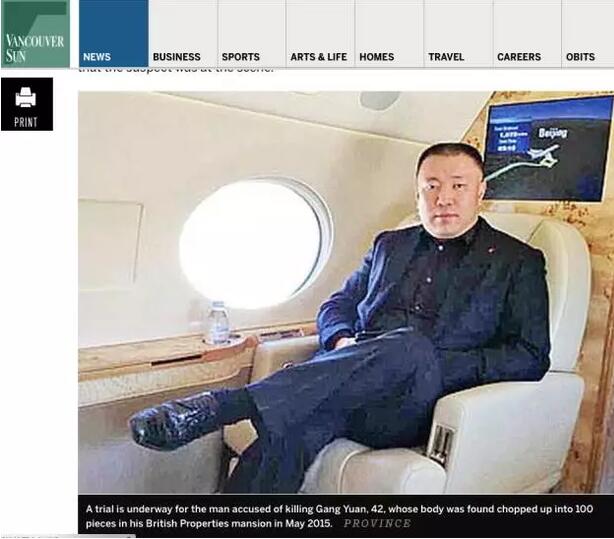Click the water bottle in the photo
The width and height of the screenshot is (614, 539).
218,322
